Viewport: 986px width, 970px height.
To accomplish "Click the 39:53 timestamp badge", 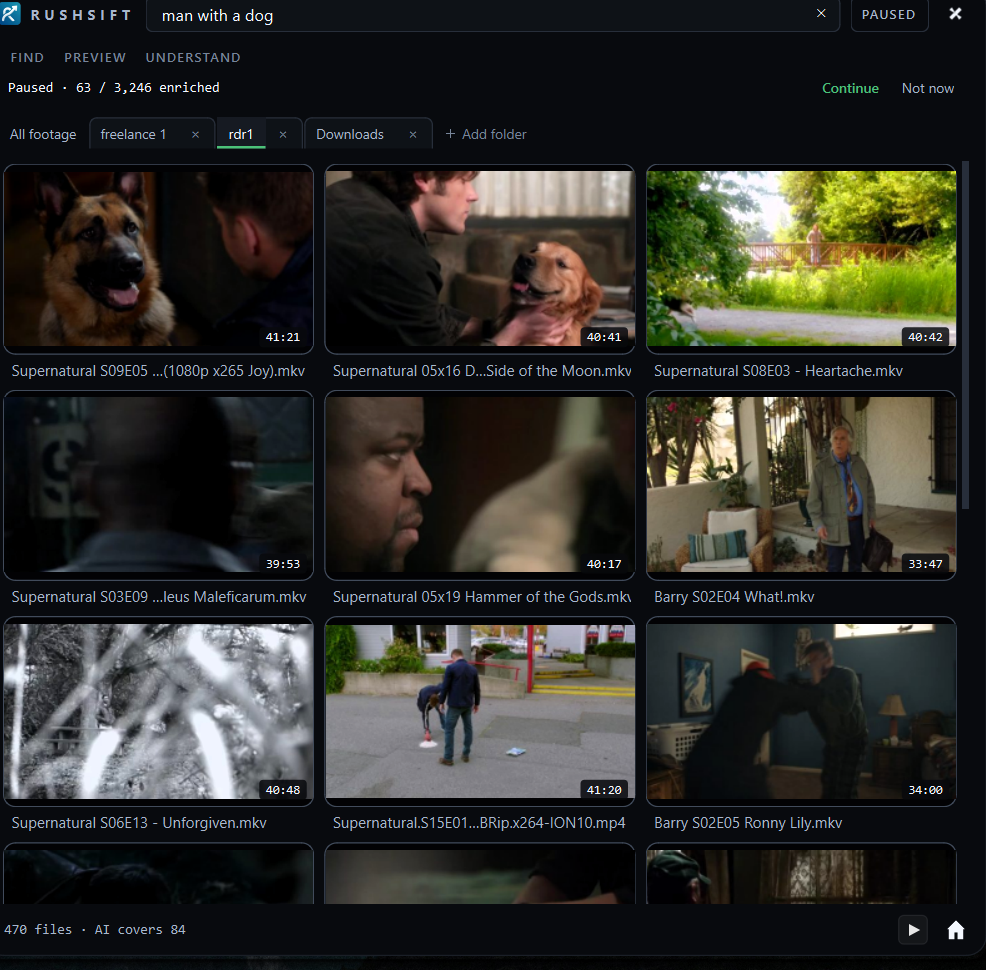I will pyautogui.click(x=282, y=564).
